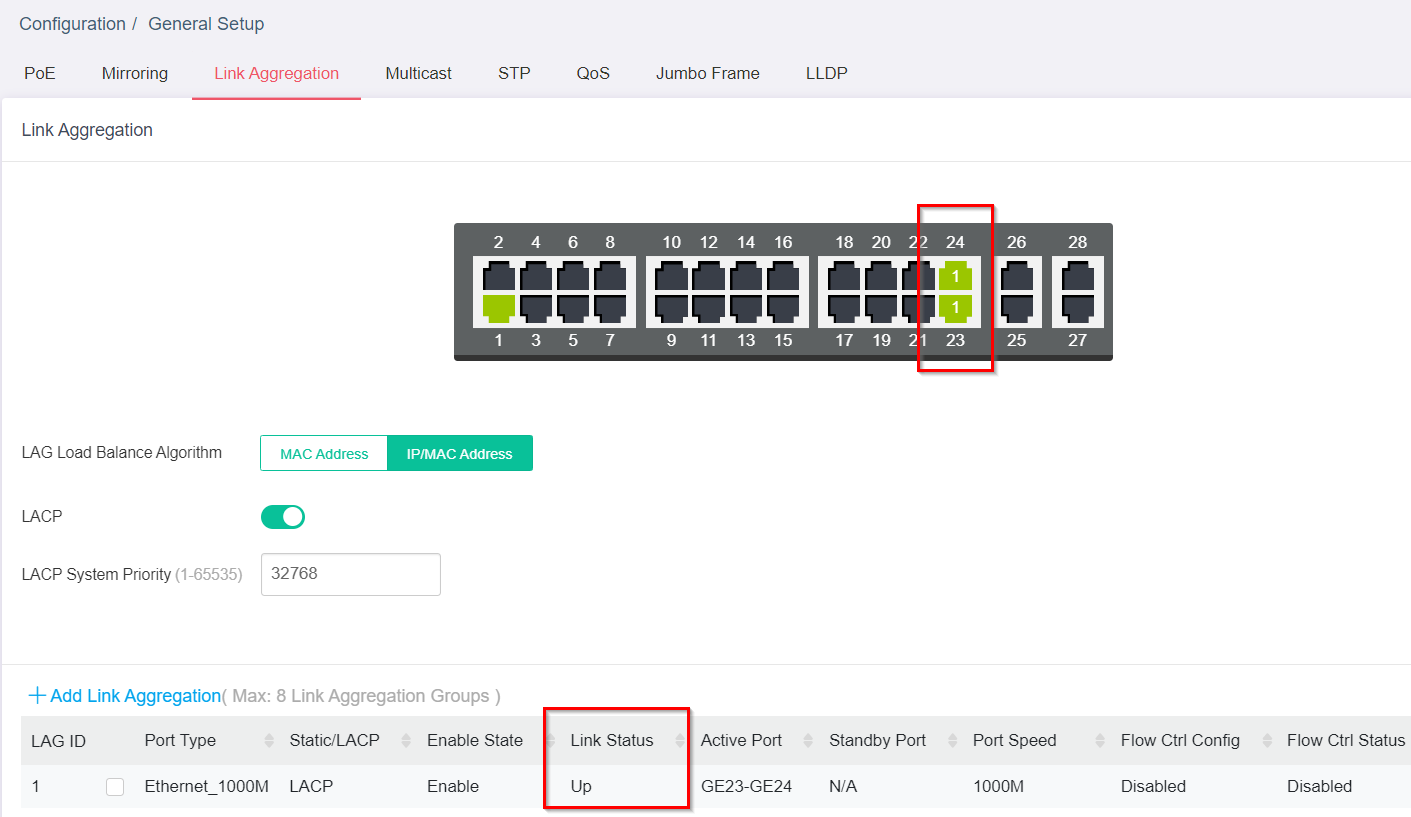Switch to the Multicast tab
1411x817 pixels.
pos(418,73)
